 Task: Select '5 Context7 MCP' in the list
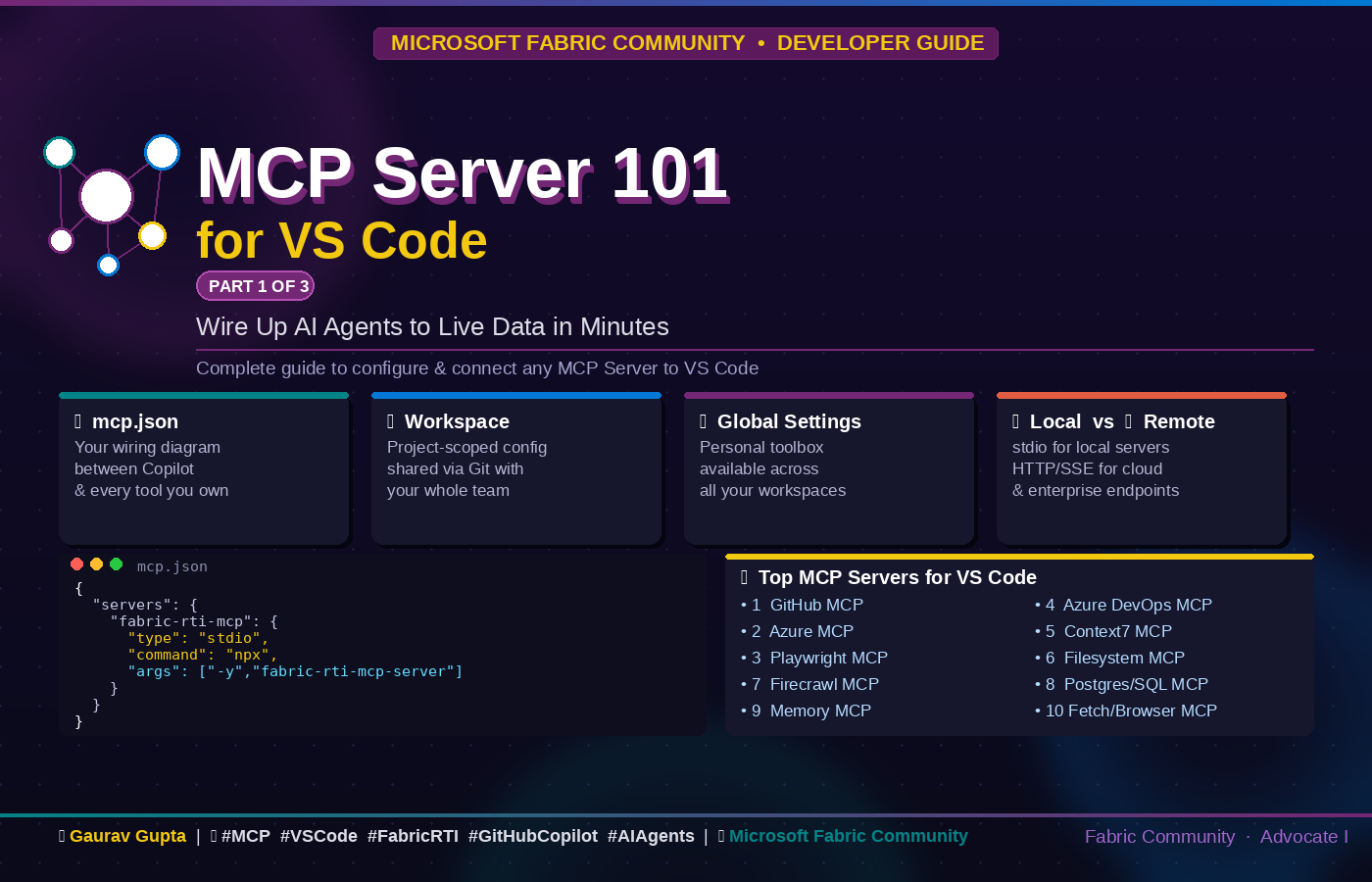point(1103,631)
